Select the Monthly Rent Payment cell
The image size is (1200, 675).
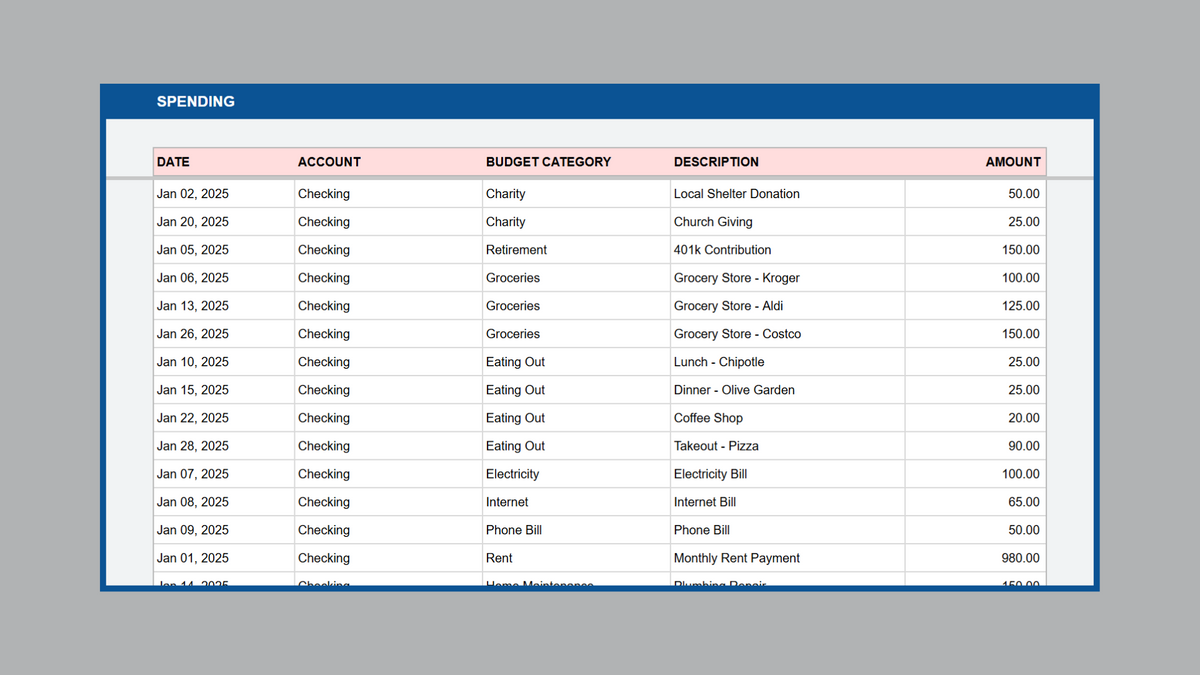(x=788, y=558)
